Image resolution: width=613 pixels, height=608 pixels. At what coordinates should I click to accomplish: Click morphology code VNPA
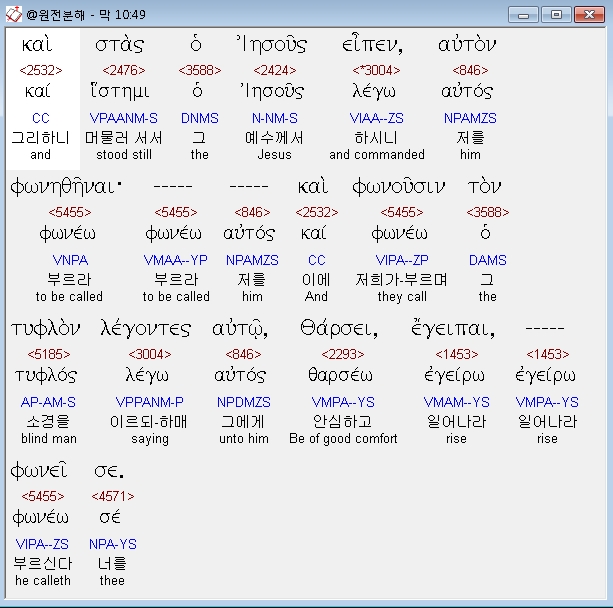pos(70,260)
